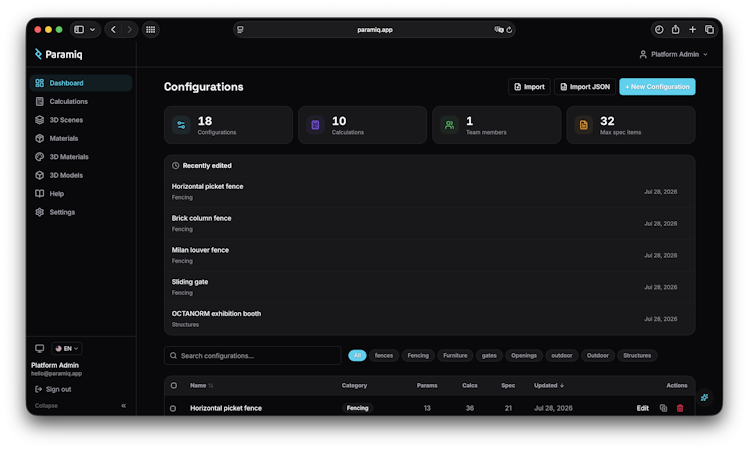Click the Fencing category badge in table

(x=357, y=408)
